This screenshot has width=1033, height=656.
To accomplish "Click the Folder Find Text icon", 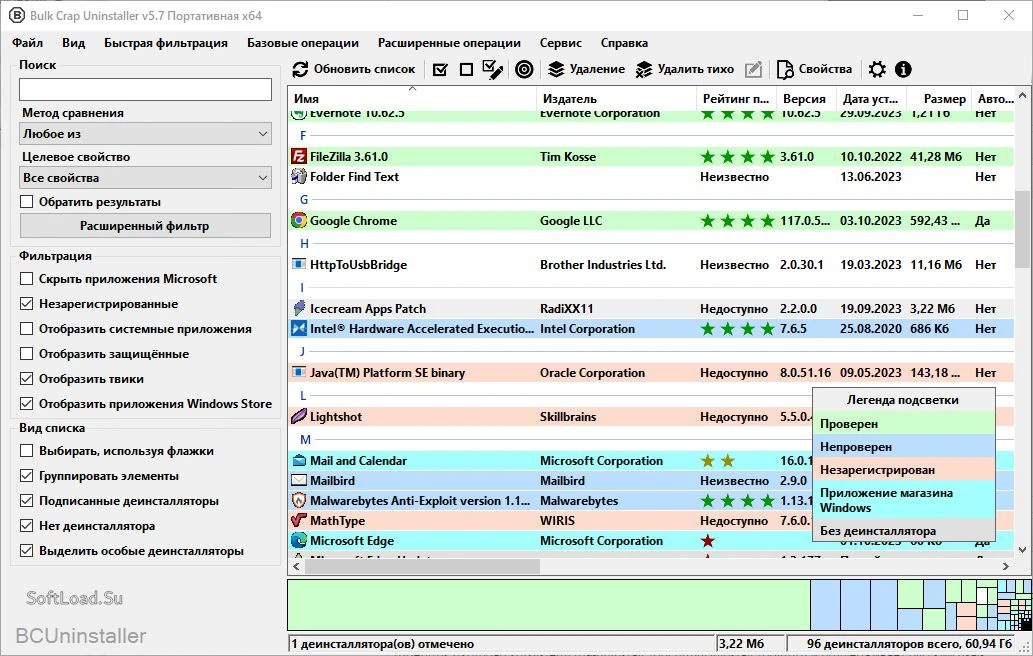I will [x=299, y=177].
